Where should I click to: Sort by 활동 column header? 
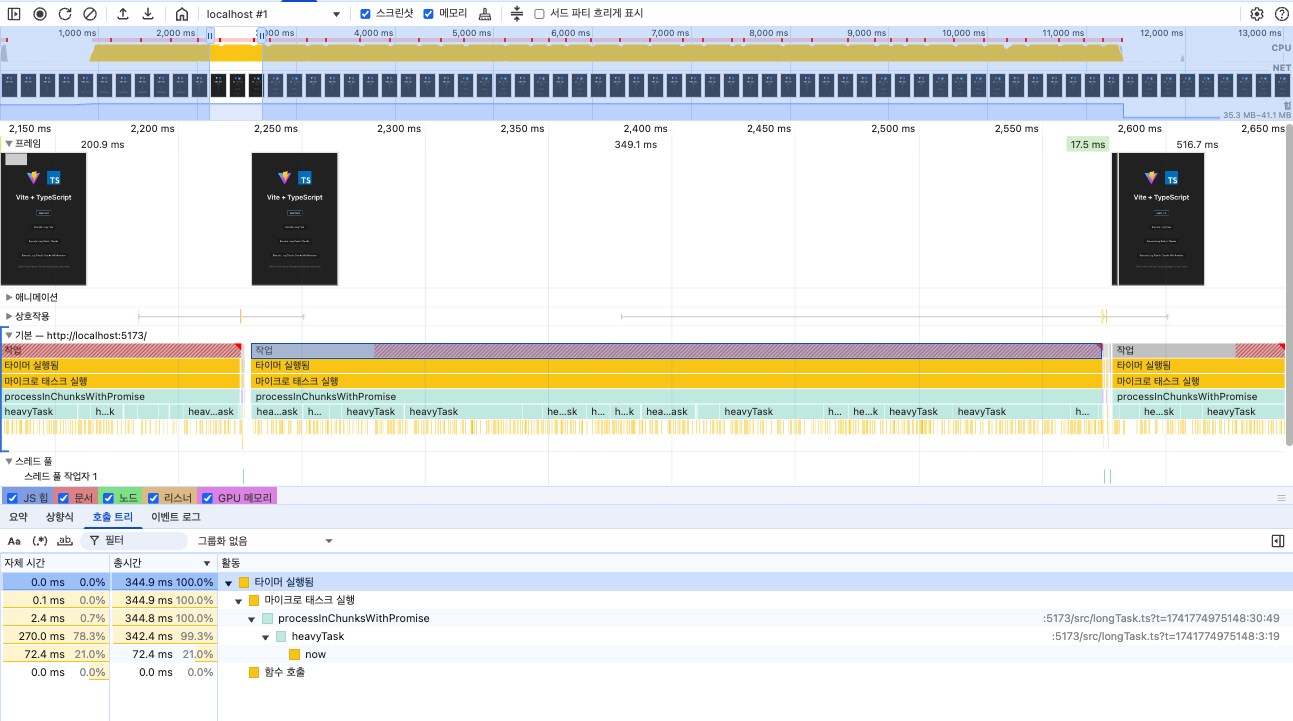pyautogui.click(x=755, y=563)
